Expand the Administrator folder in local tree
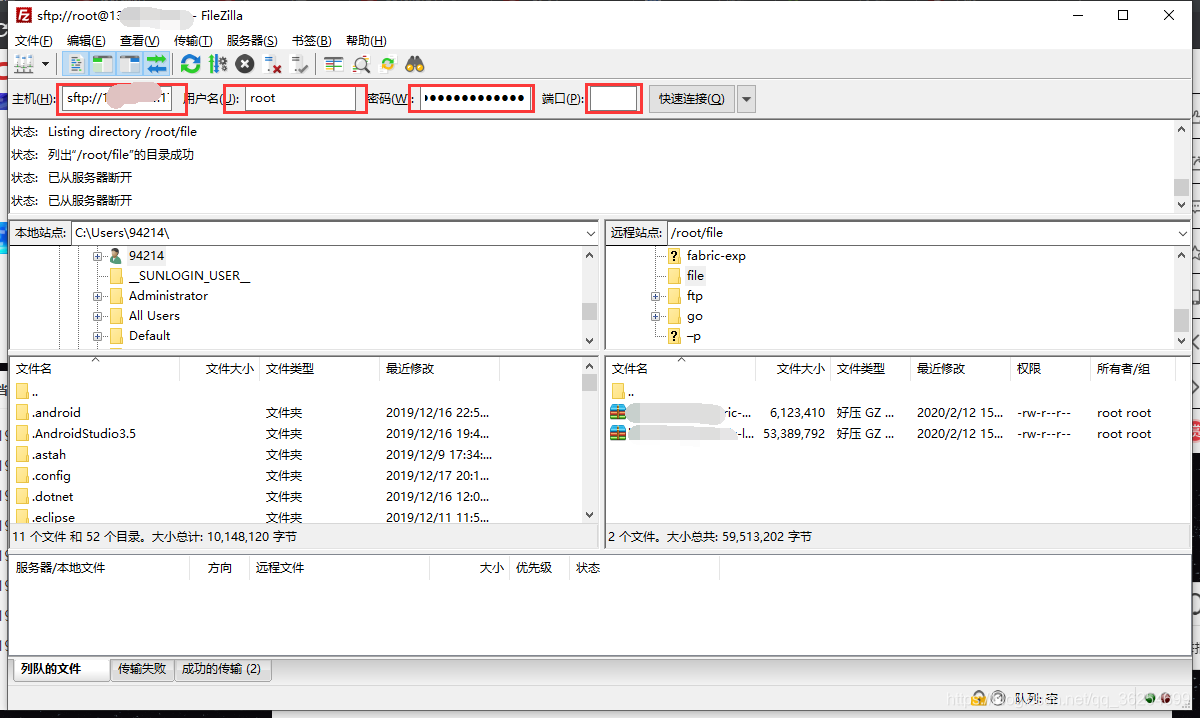1200x718 pixels. pyautogui.click(x=98, y=296)
